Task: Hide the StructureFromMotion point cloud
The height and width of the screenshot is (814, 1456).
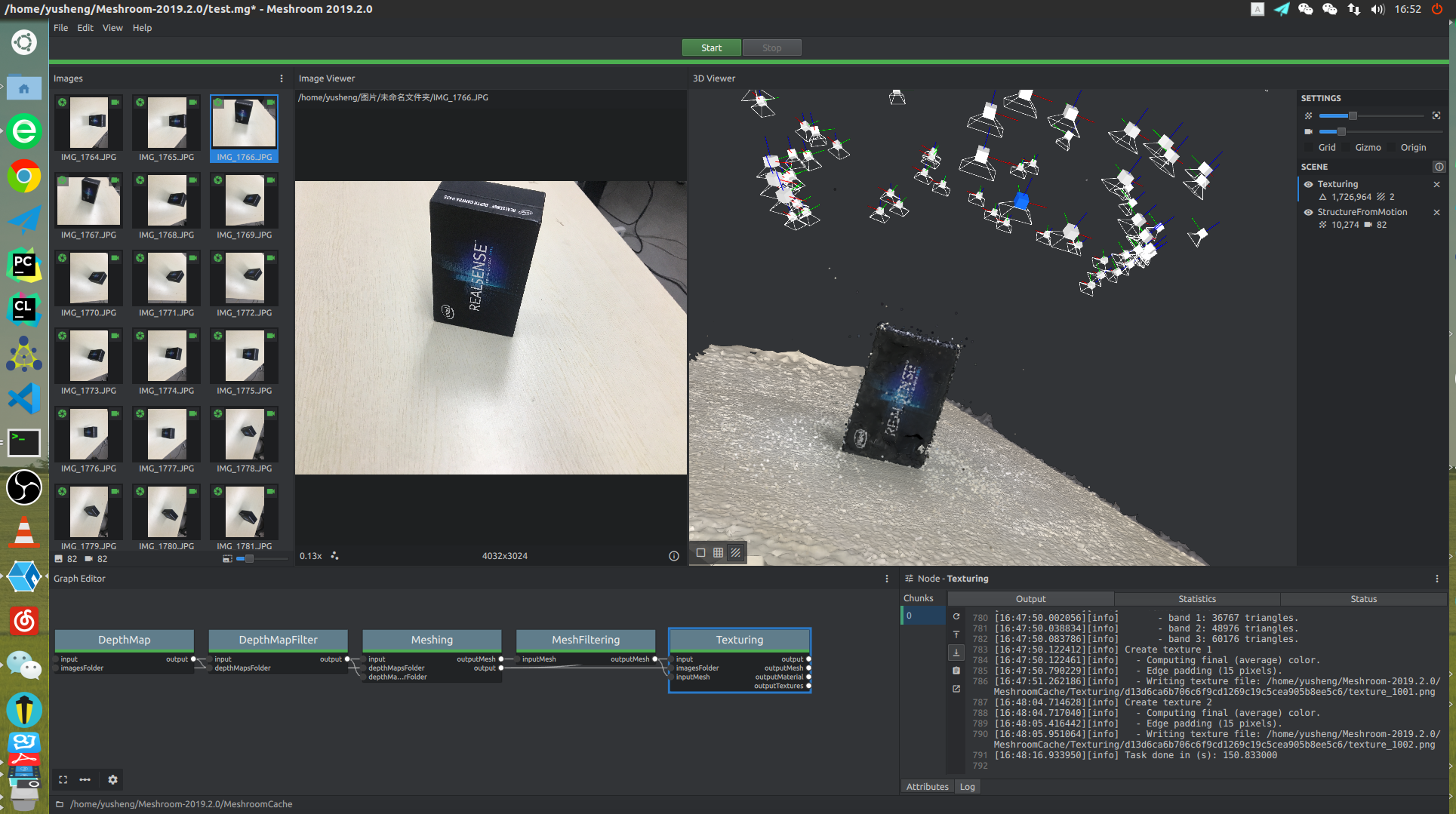Action: pyautogui.click(x=1308, y=212)
